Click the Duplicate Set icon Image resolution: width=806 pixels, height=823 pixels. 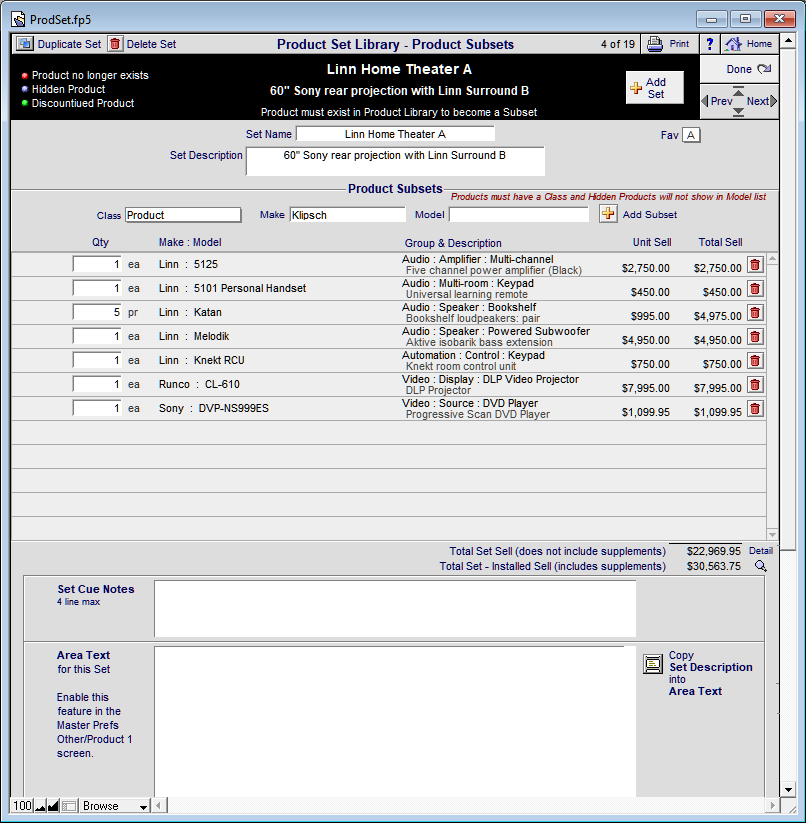pos(24,44)
